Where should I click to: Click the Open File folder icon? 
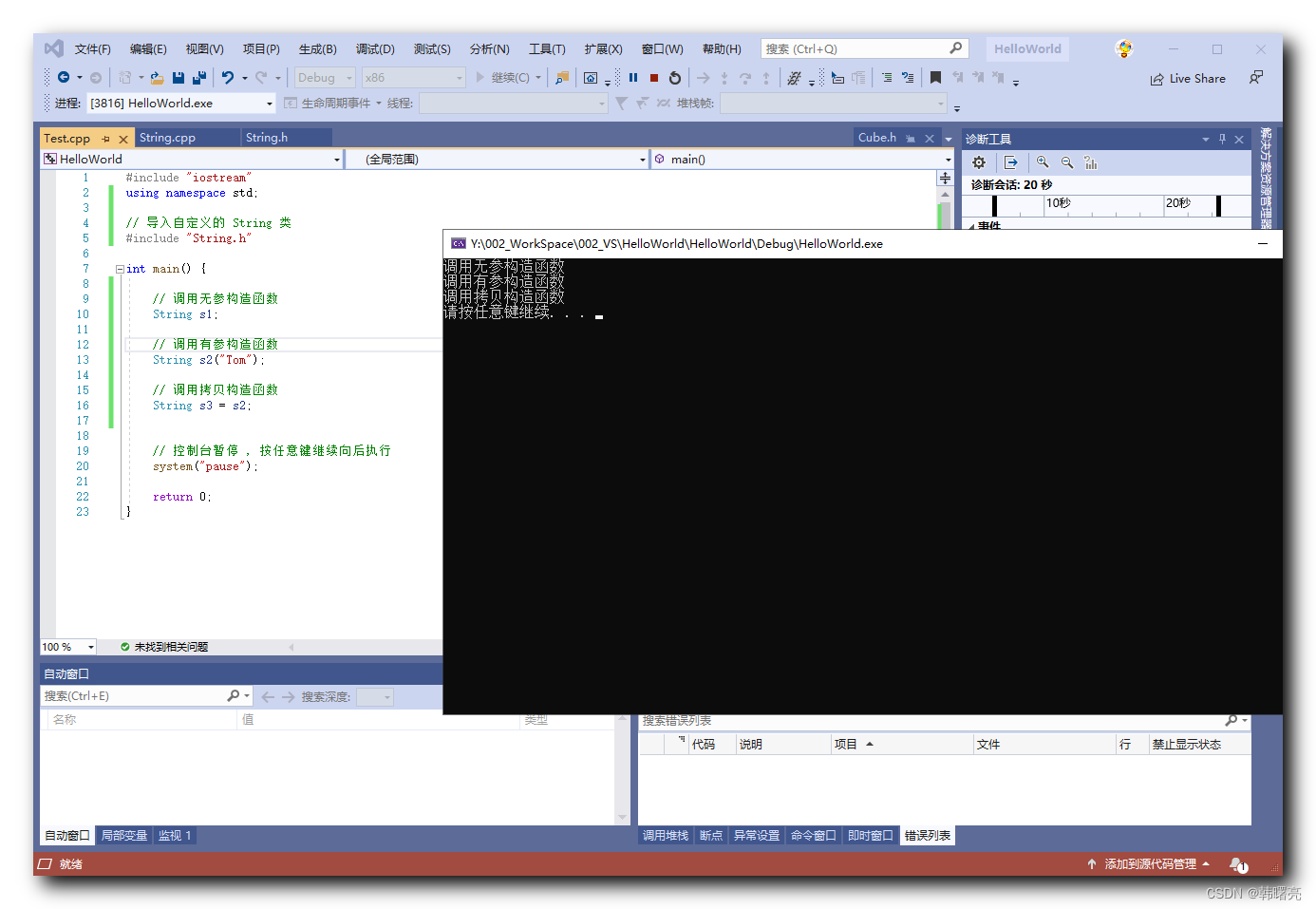point(158,78)
